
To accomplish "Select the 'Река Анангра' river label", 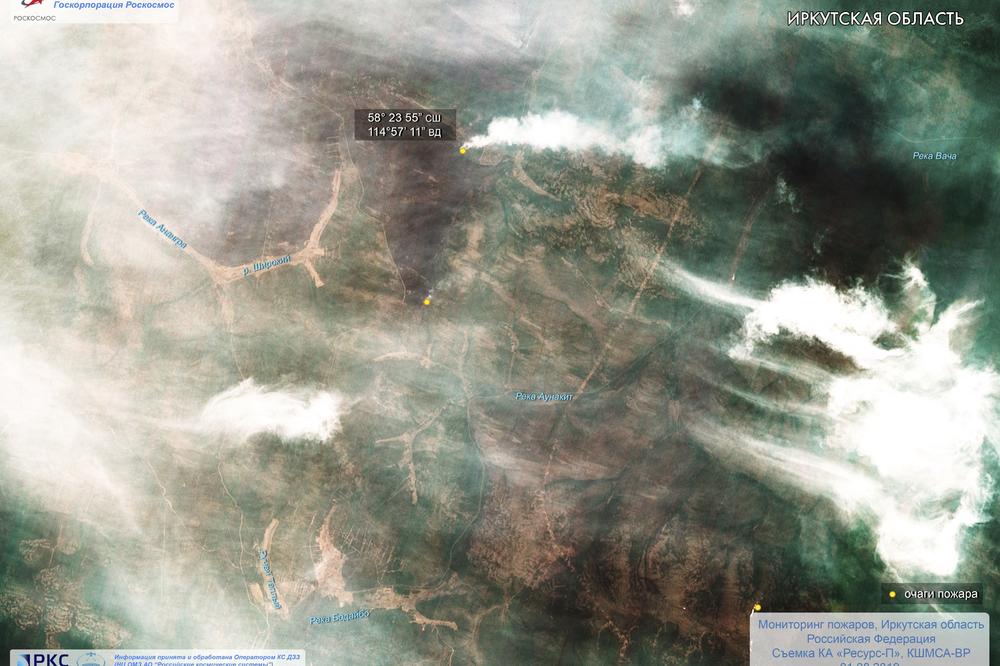I will click(161, 229).
